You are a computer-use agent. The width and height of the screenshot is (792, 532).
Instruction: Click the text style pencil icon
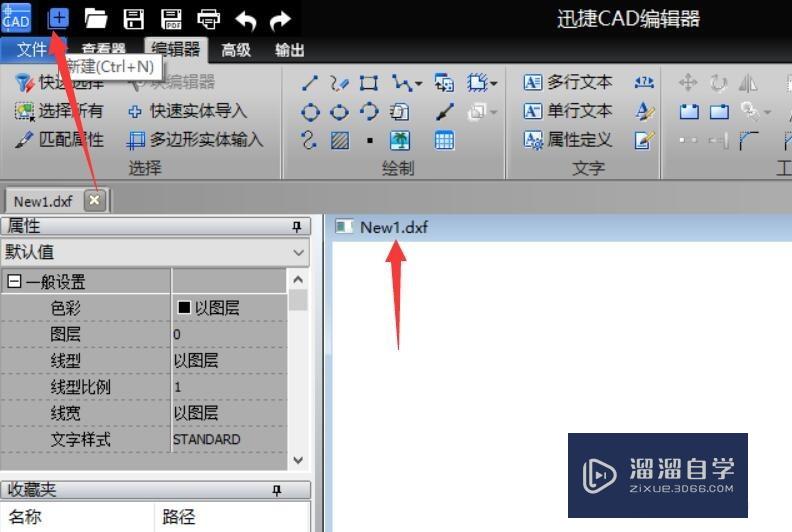click(x=645, y=111)
